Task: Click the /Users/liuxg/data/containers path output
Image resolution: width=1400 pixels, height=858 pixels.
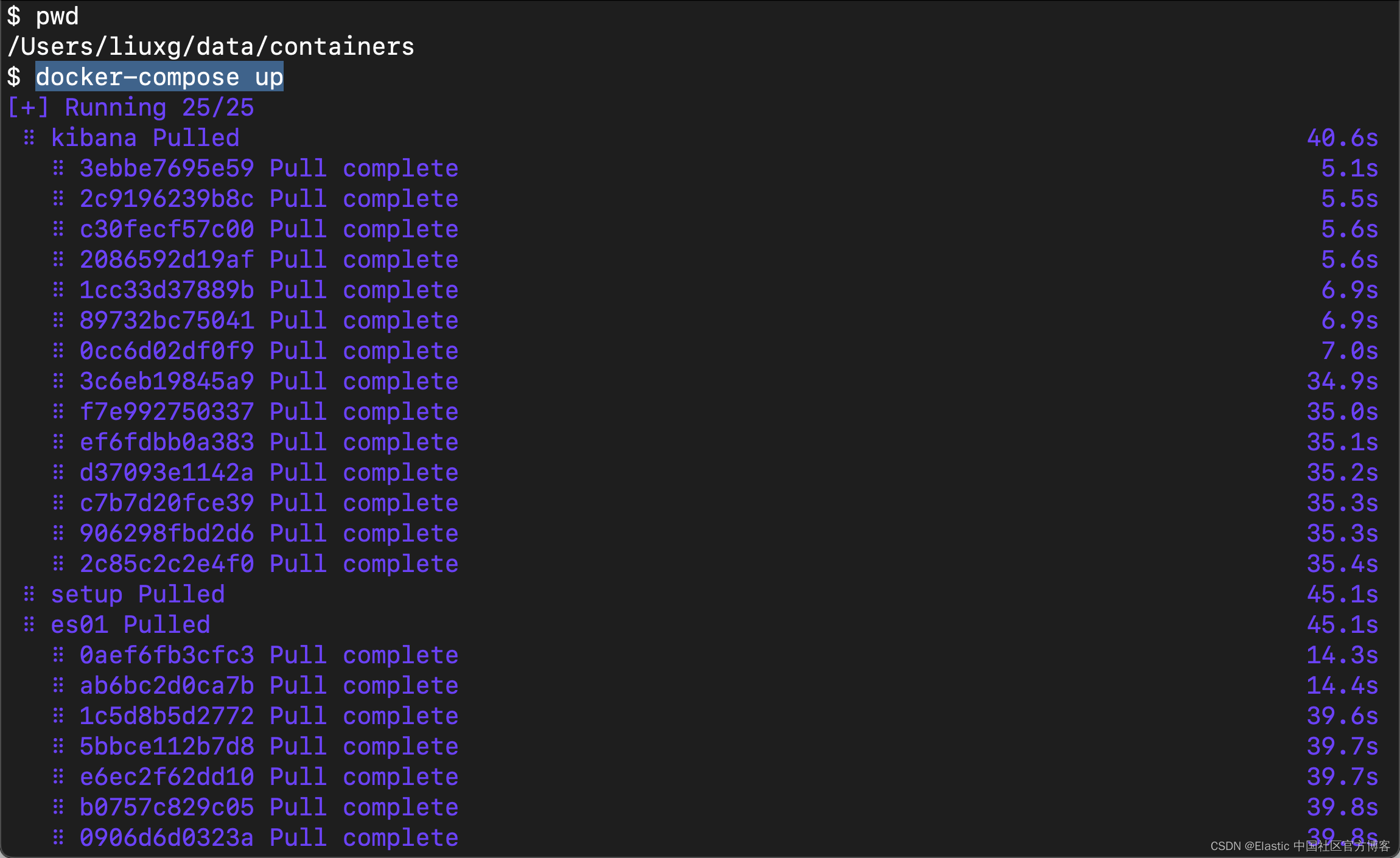Action: tap(211, 47)
